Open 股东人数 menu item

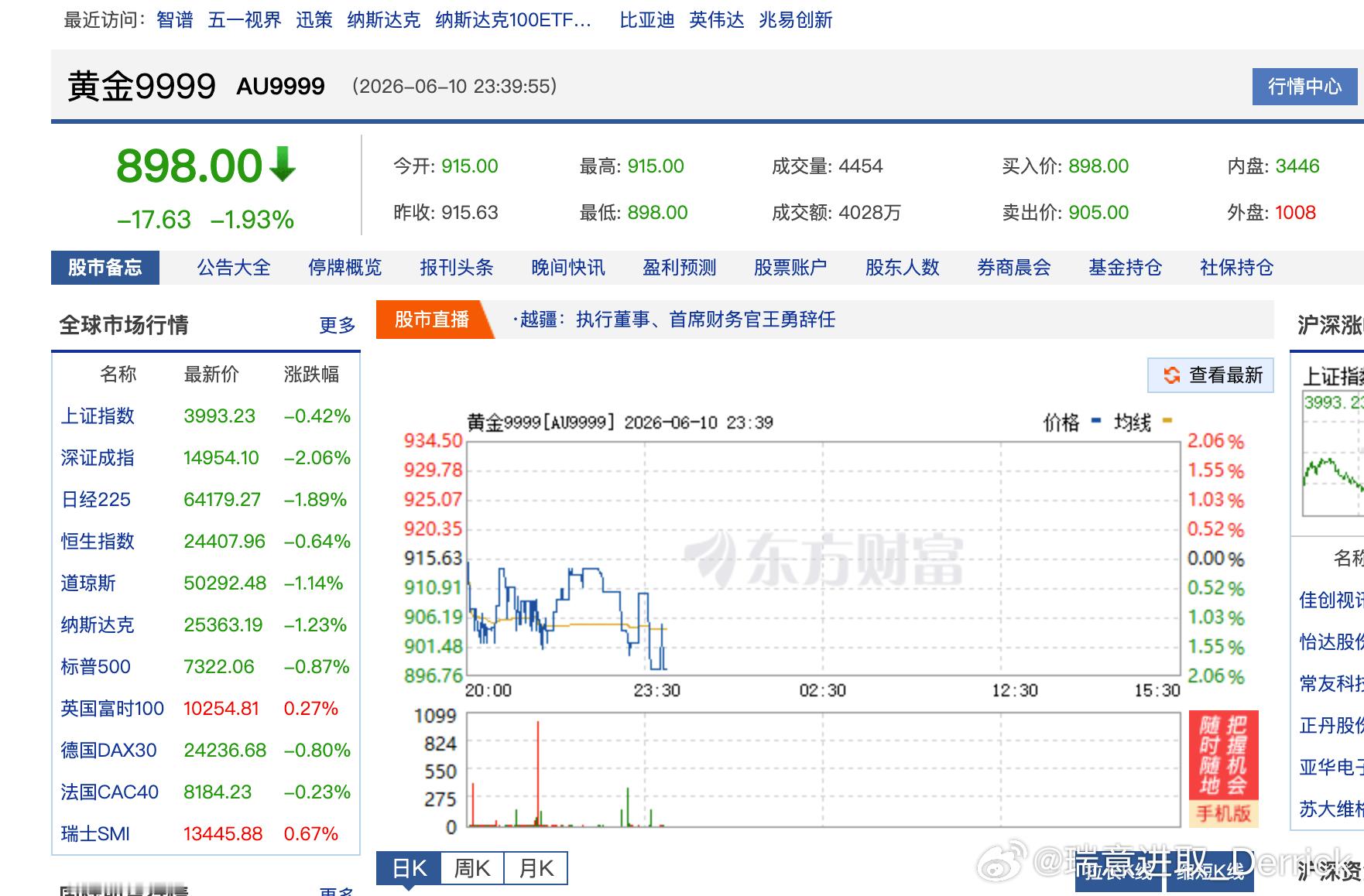click(x=902, y=268)
